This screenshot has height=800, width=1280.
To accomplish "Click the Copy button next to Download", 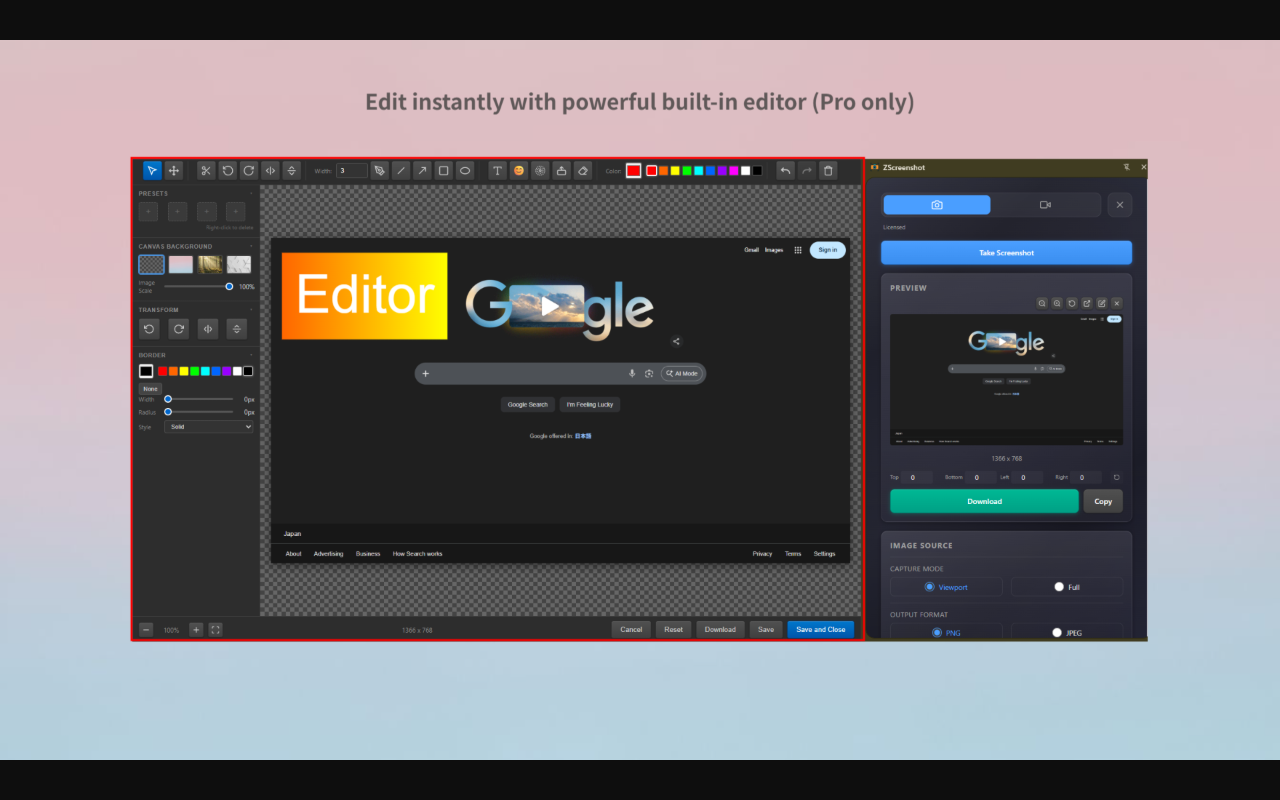I will tap(1102, 501).
